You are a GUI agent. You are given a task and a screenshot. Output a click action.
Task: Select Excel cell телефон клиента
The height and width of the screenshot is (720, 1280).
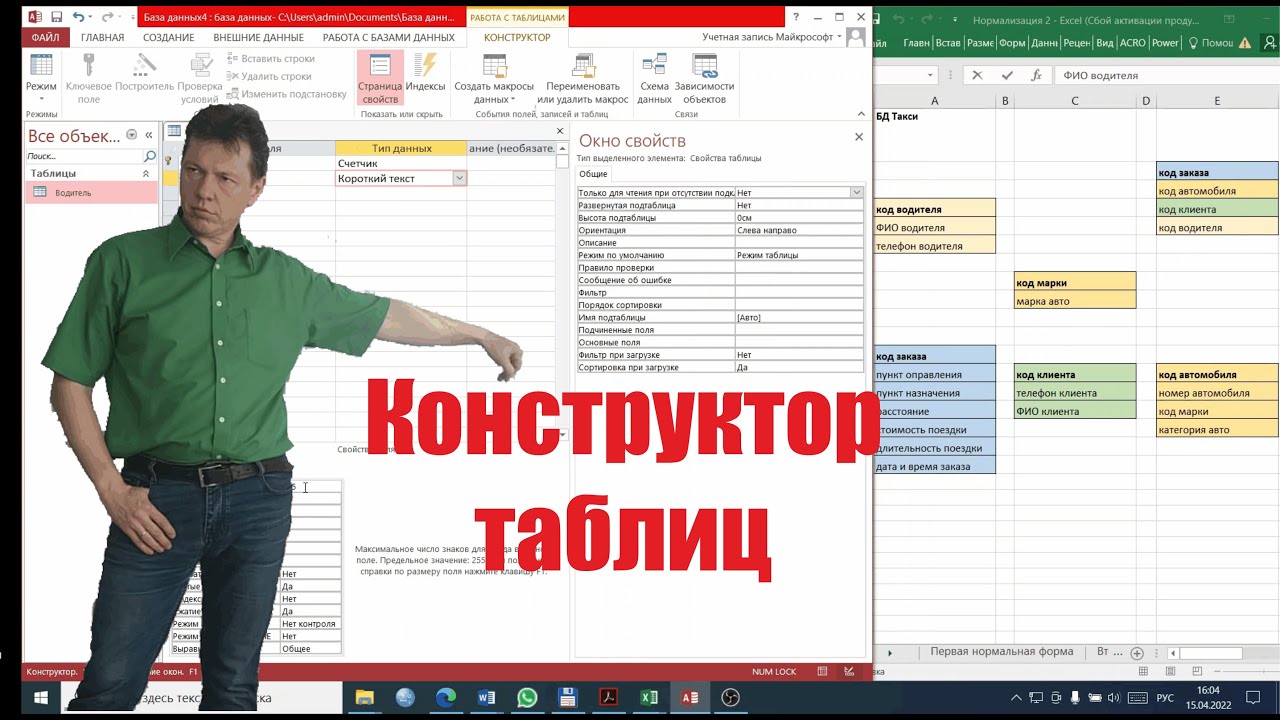tap(1075, 393)
